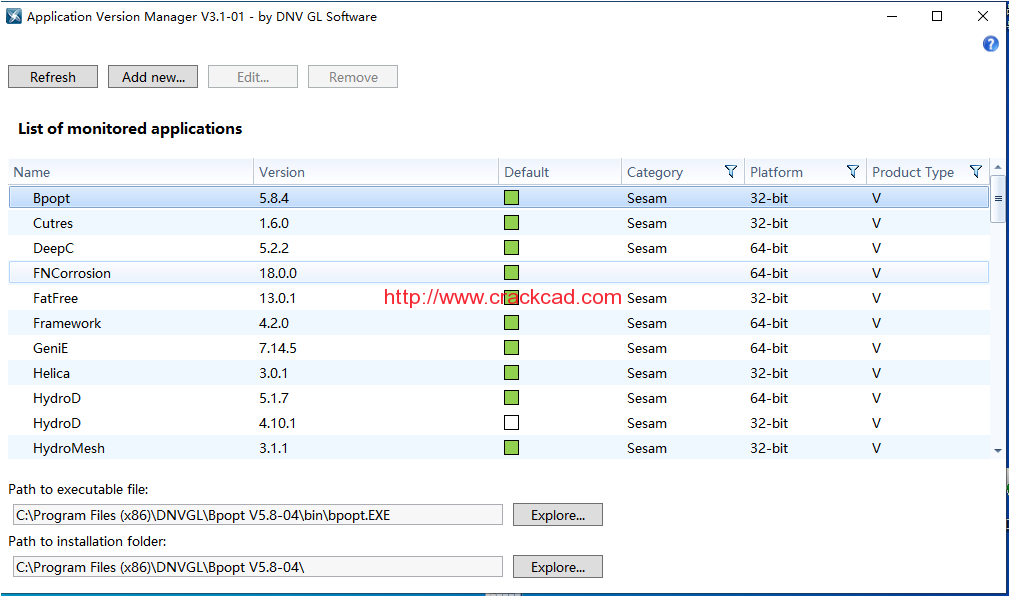The height and width of the screenshot is (597, 1010).
Task: Toggle Default checkbox for Bpopt
Action: coord(511,198)
